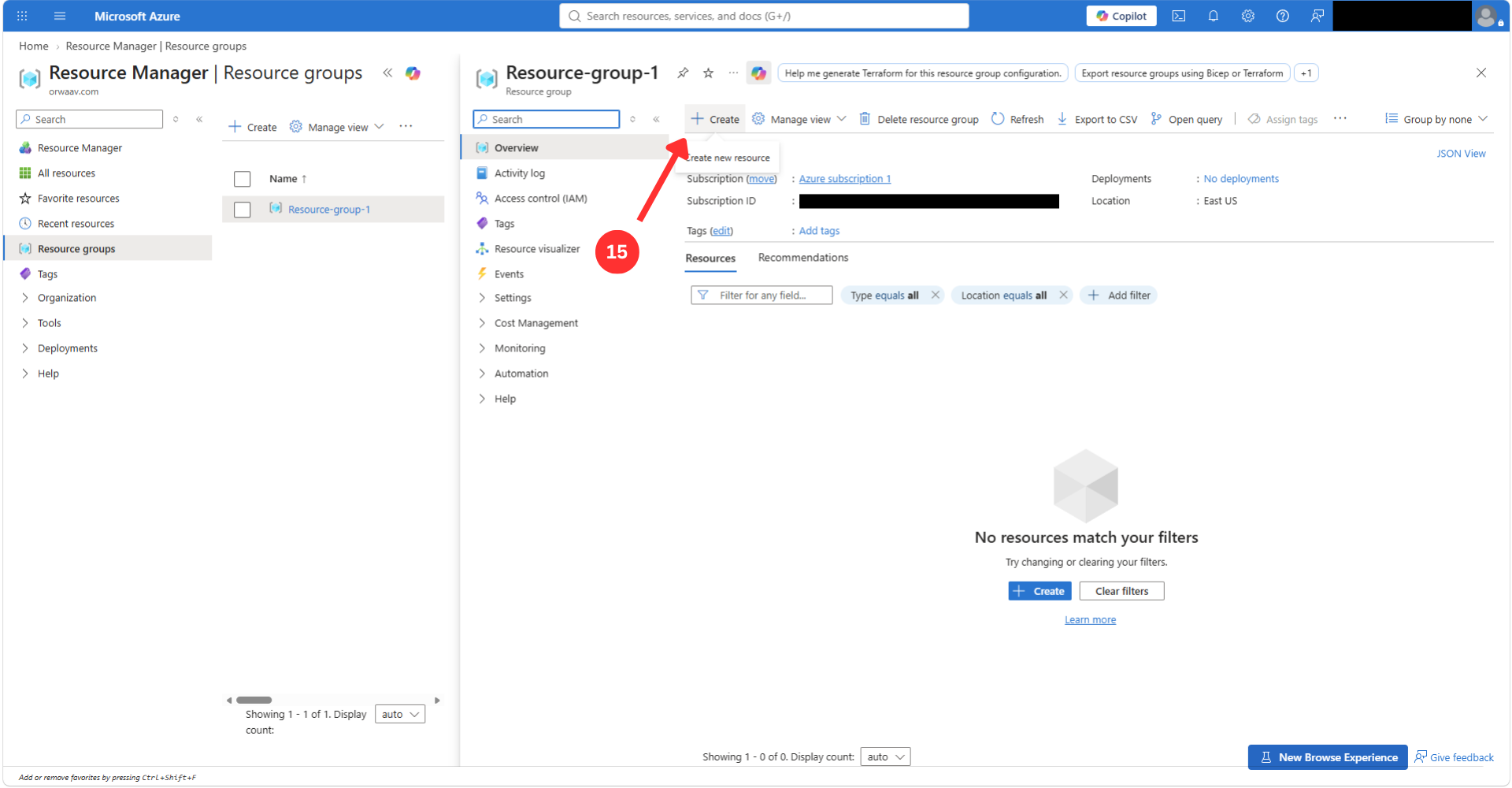The image size is (1512, 788).
Task: Open Access control (IAM)
Action: 540,199
